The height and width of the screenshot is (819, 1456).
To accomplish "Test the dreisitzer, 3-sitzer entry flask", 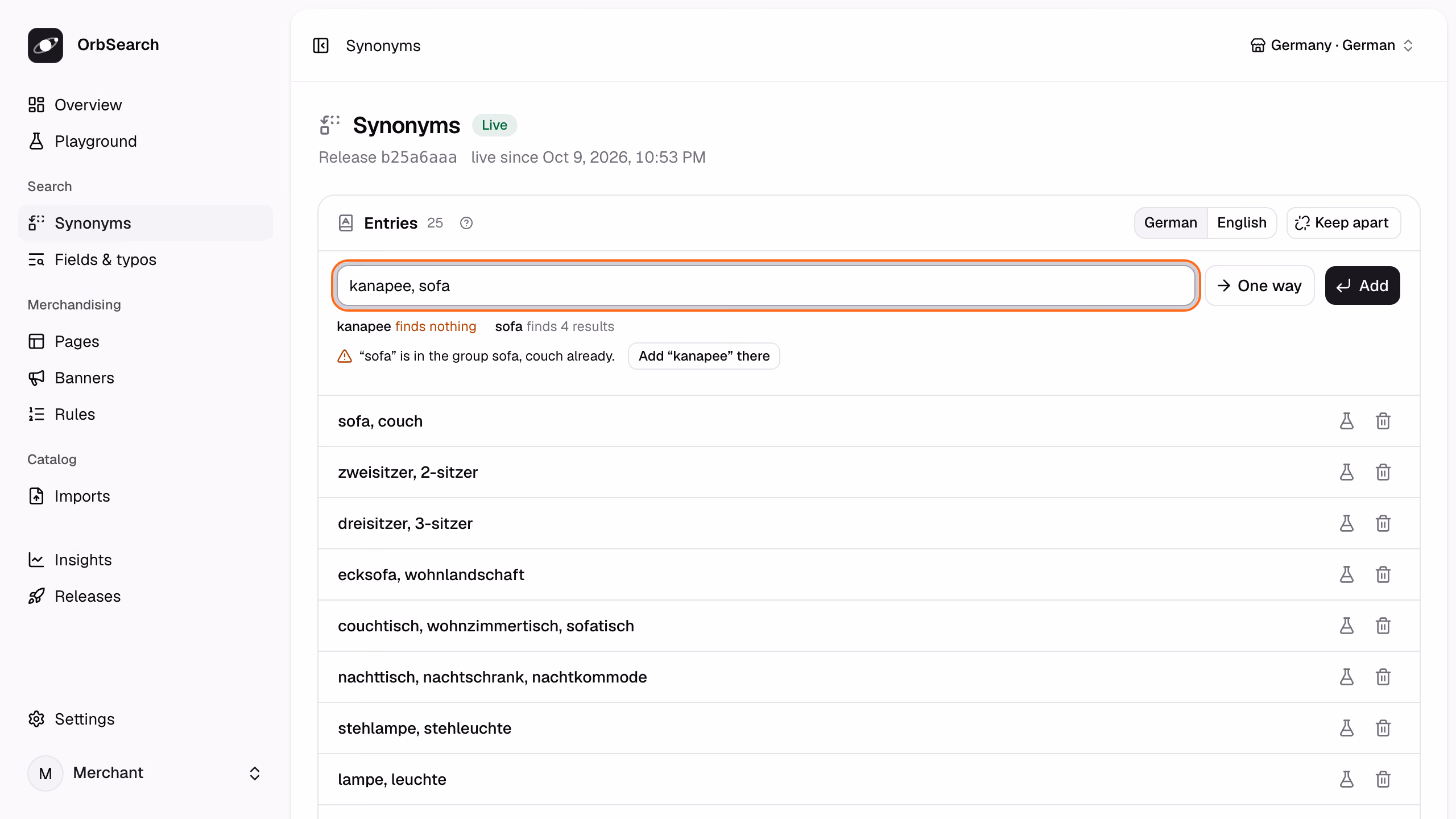I will point(1347,523).
